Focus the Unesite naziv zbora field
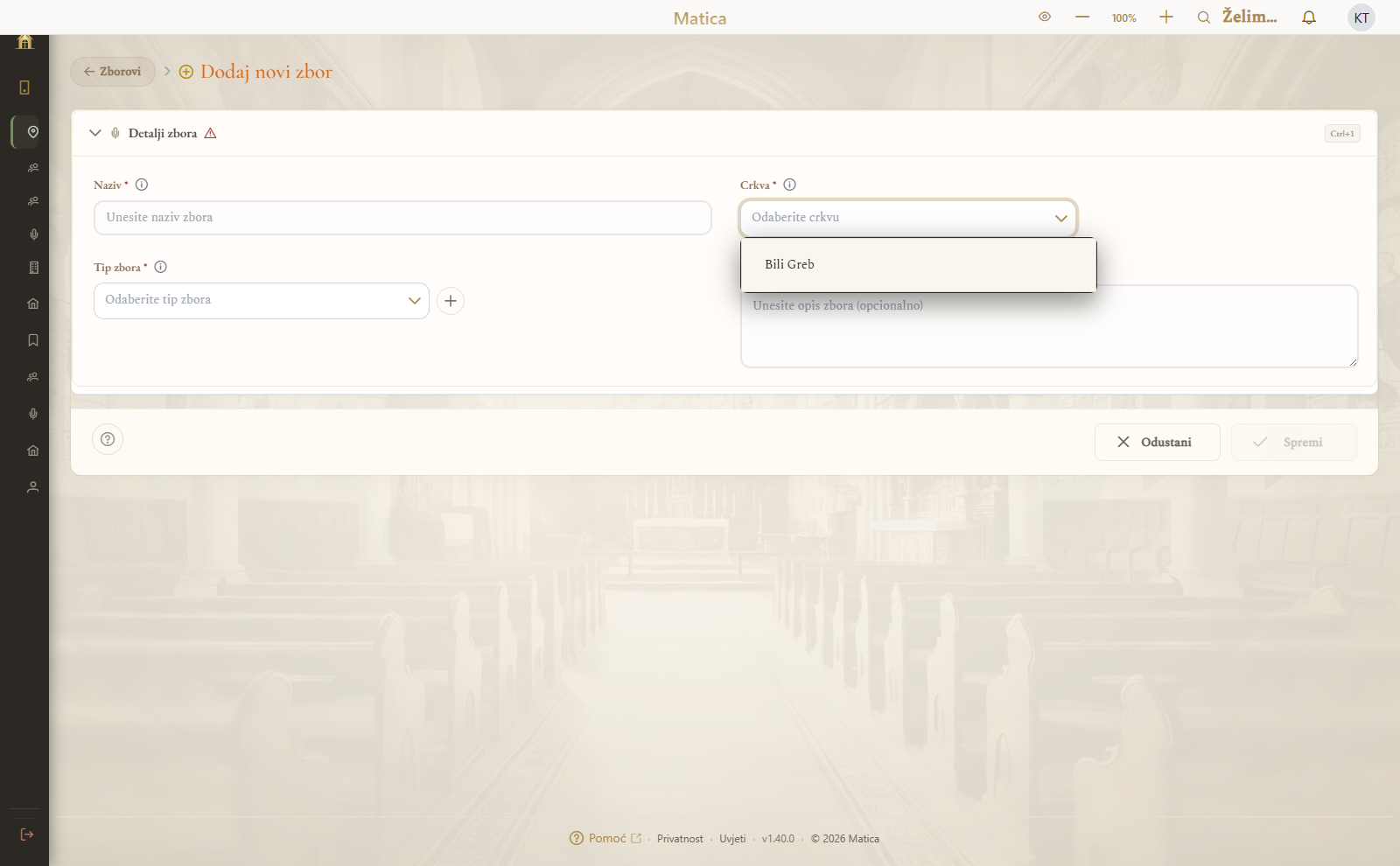 [x=402, y=218]
